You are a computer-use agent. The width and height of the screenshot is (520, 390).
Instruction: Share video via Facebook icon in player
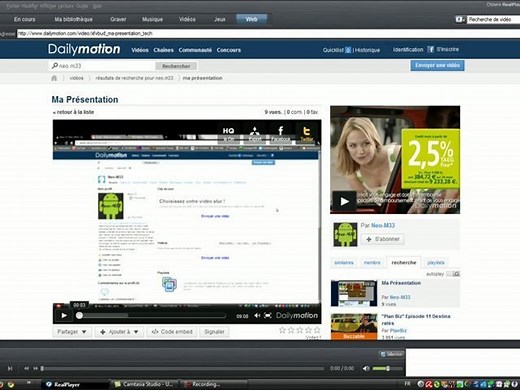pyautogui.click(x=280, y=134)
